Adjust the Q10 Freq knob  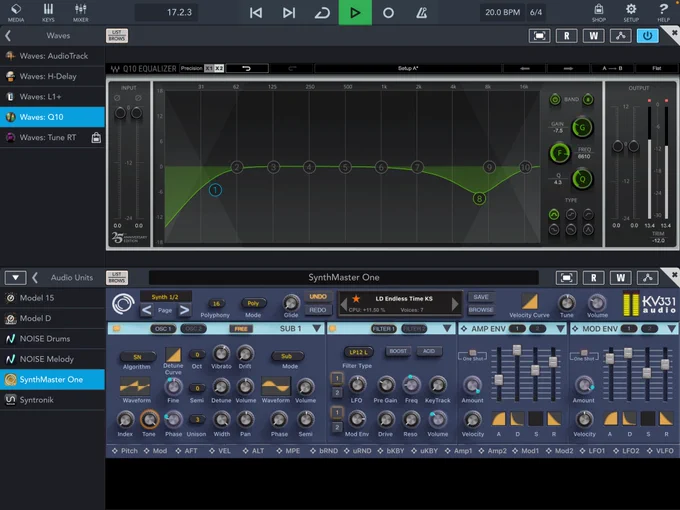[559, 153]
